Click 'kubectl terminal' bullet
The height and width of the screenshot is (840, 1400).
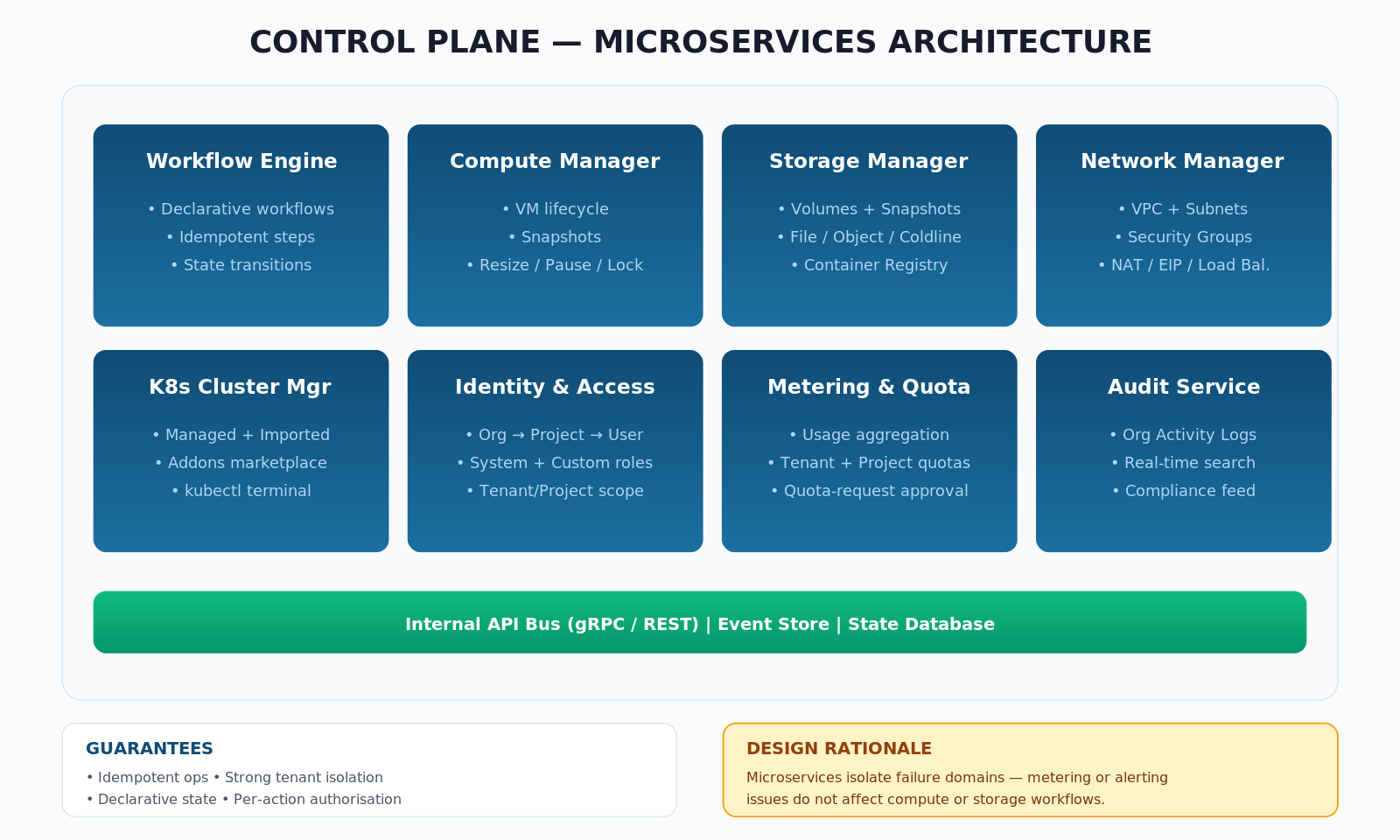(x=241, y=491)
